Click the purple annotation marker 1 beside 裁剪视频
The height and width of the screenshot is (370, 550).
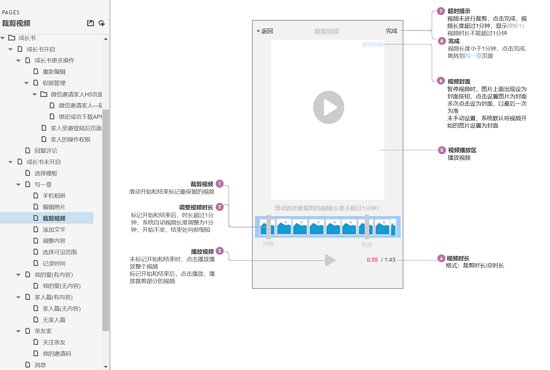point(220,183)
